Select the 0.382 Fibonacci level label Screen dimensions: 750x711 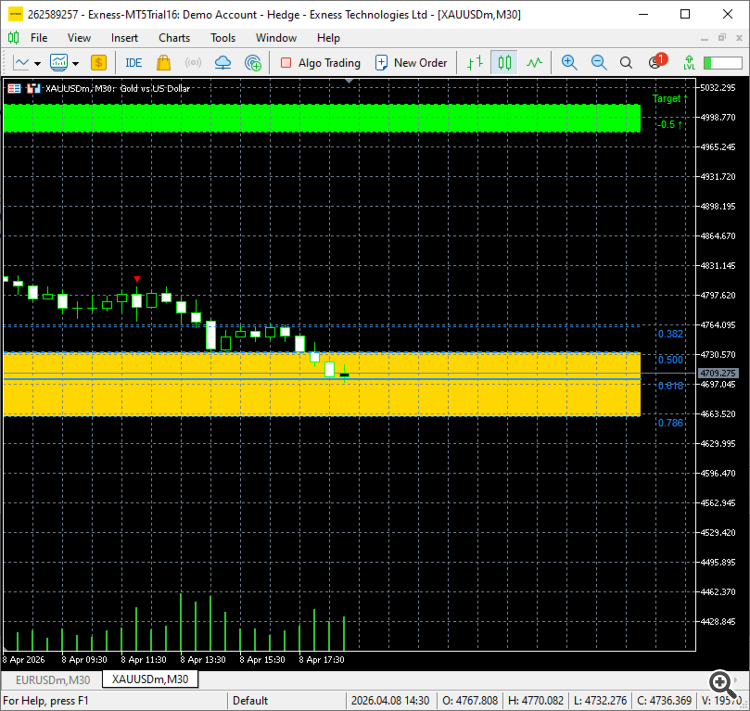[x=670, y=334]
